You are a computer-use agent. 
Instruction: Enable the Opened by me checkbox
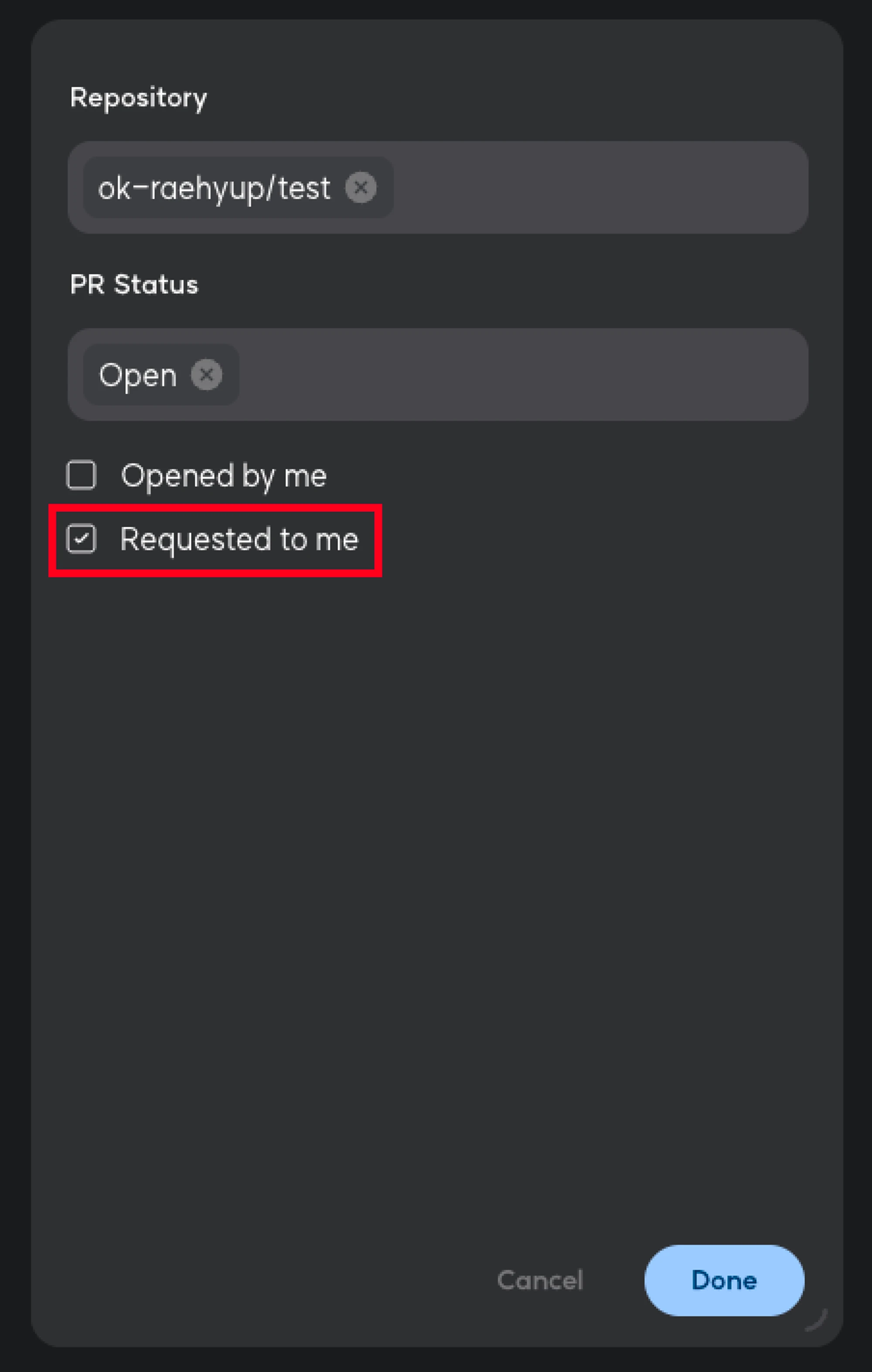point(82,475)
